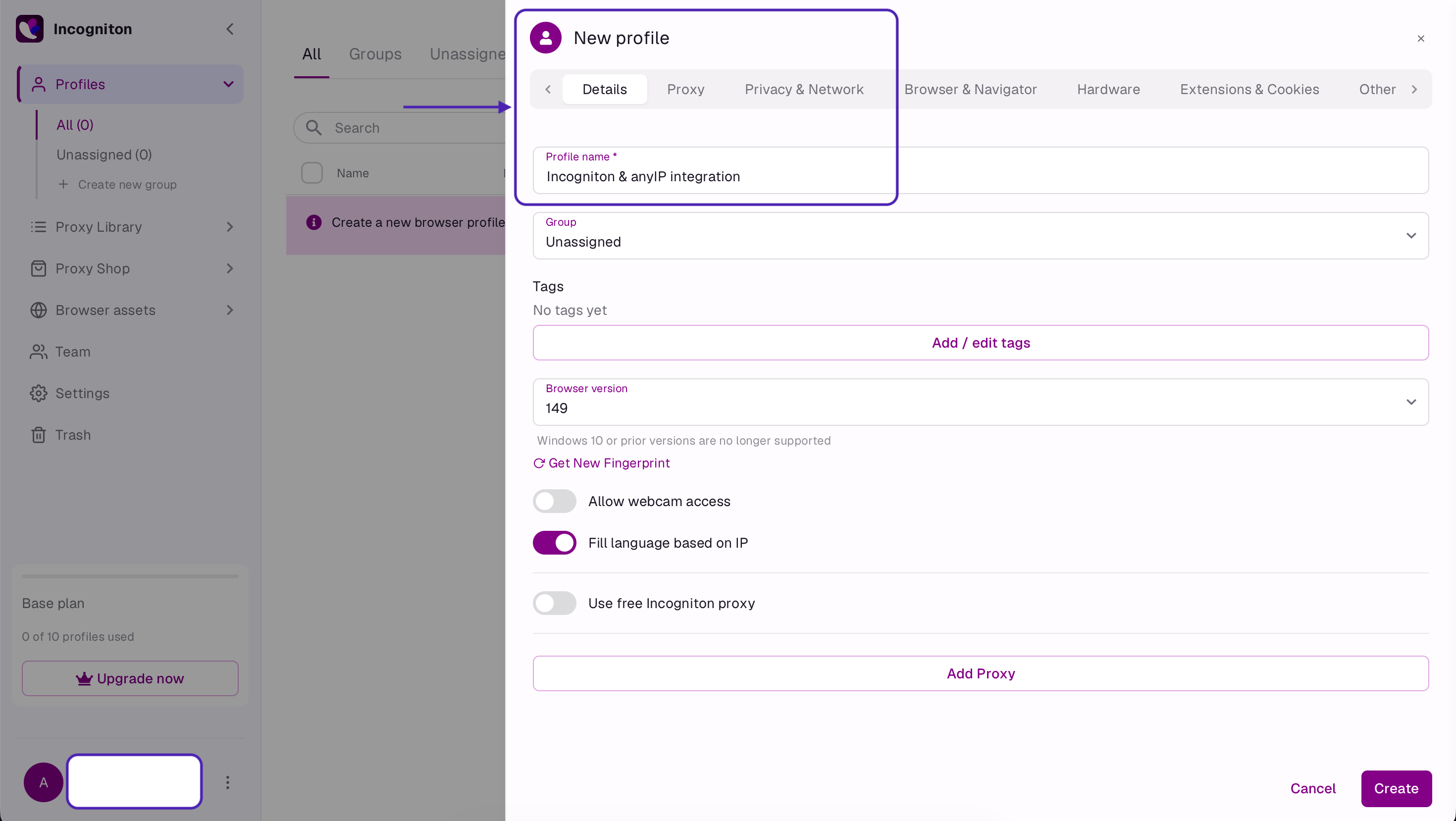Click the Create button
The width and height of the screenshot is (1456, 821).
coord(1396,788)
